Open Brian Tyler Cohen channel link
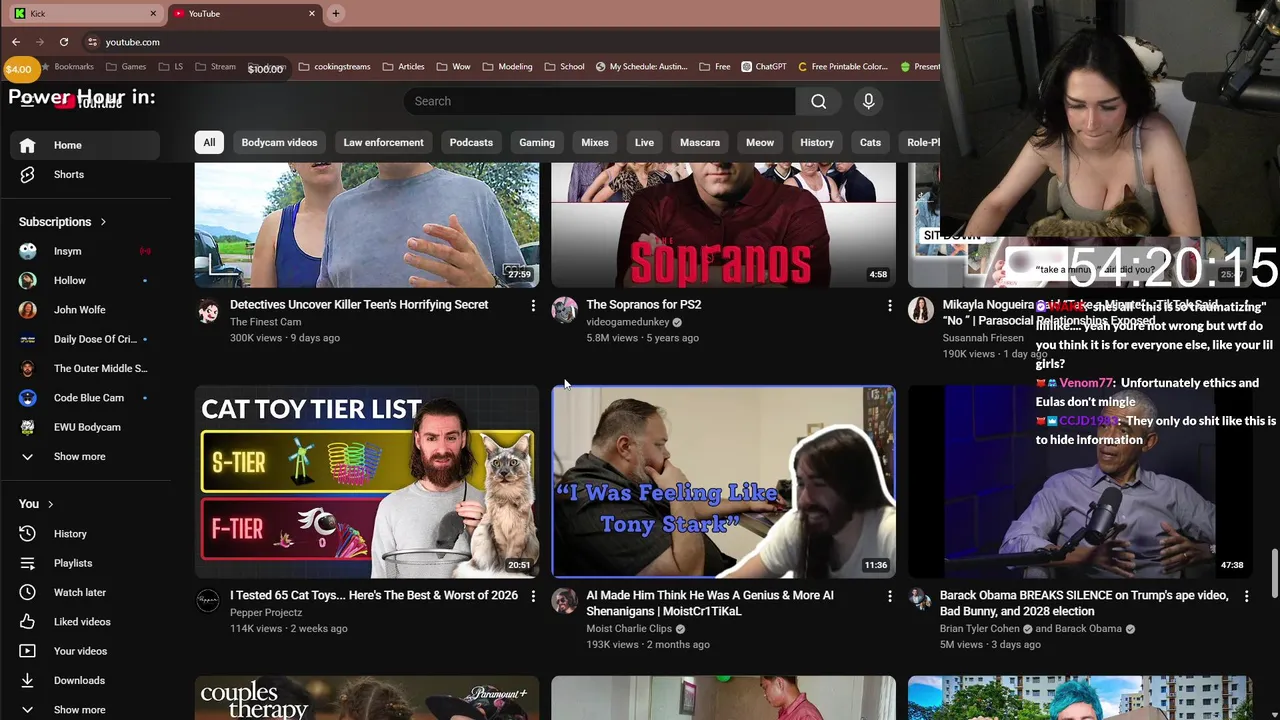The image size is (1280, 720). click(980, 629)
